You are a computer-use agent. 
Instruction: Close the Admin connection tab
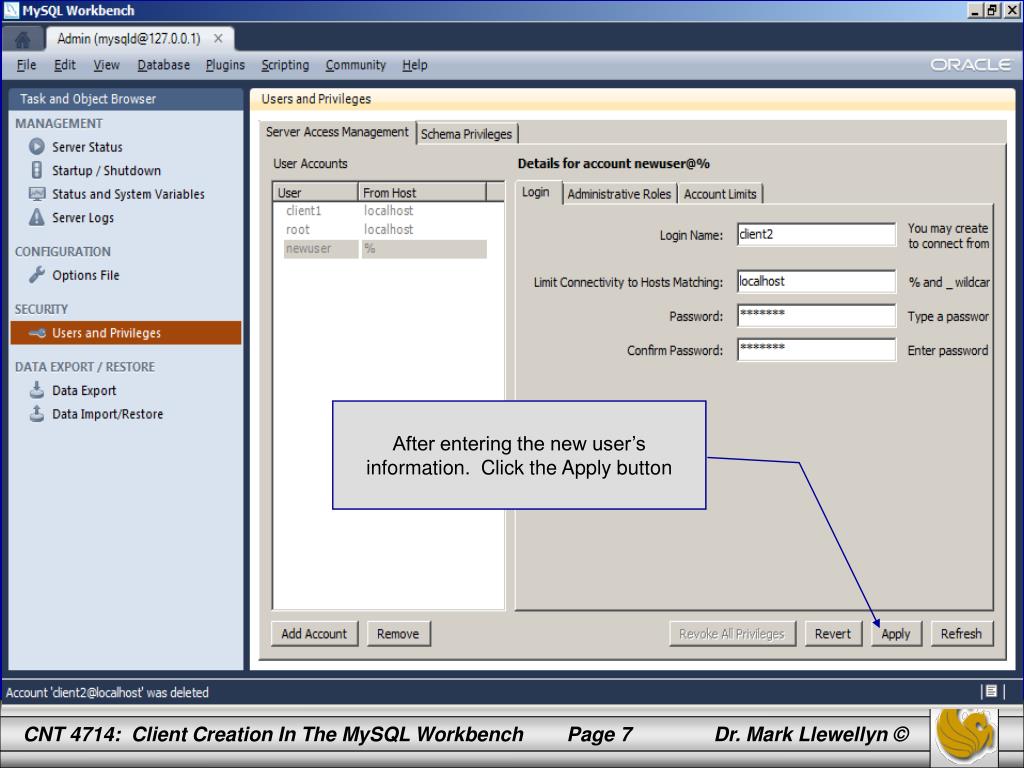[x=218, y=39]
